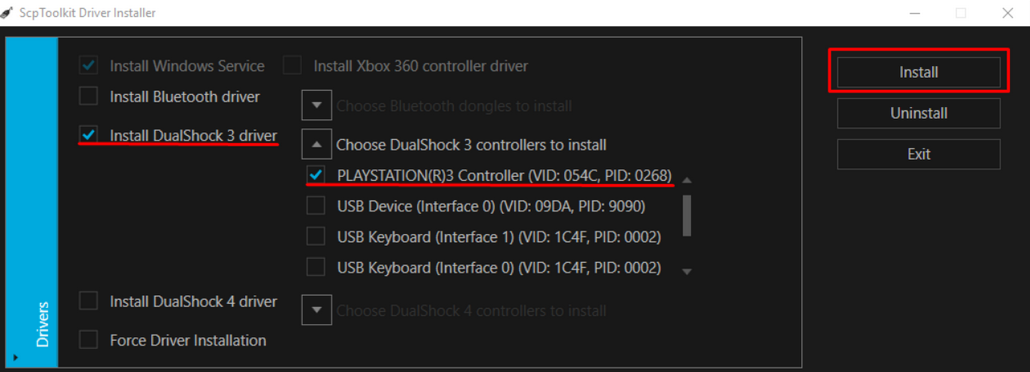
Task: Expand the Bluetooth dongles dropdown arrow
Action: 317,105
